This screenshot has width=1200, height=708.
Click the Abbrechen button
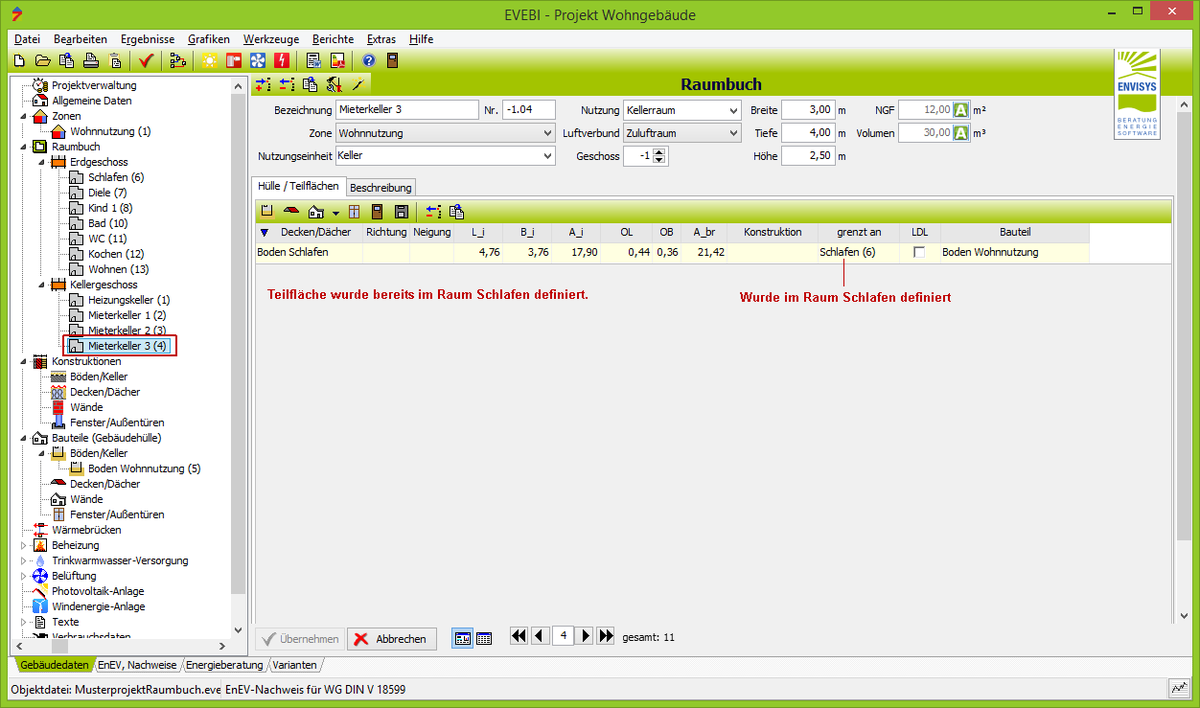(x=392, y=639)
